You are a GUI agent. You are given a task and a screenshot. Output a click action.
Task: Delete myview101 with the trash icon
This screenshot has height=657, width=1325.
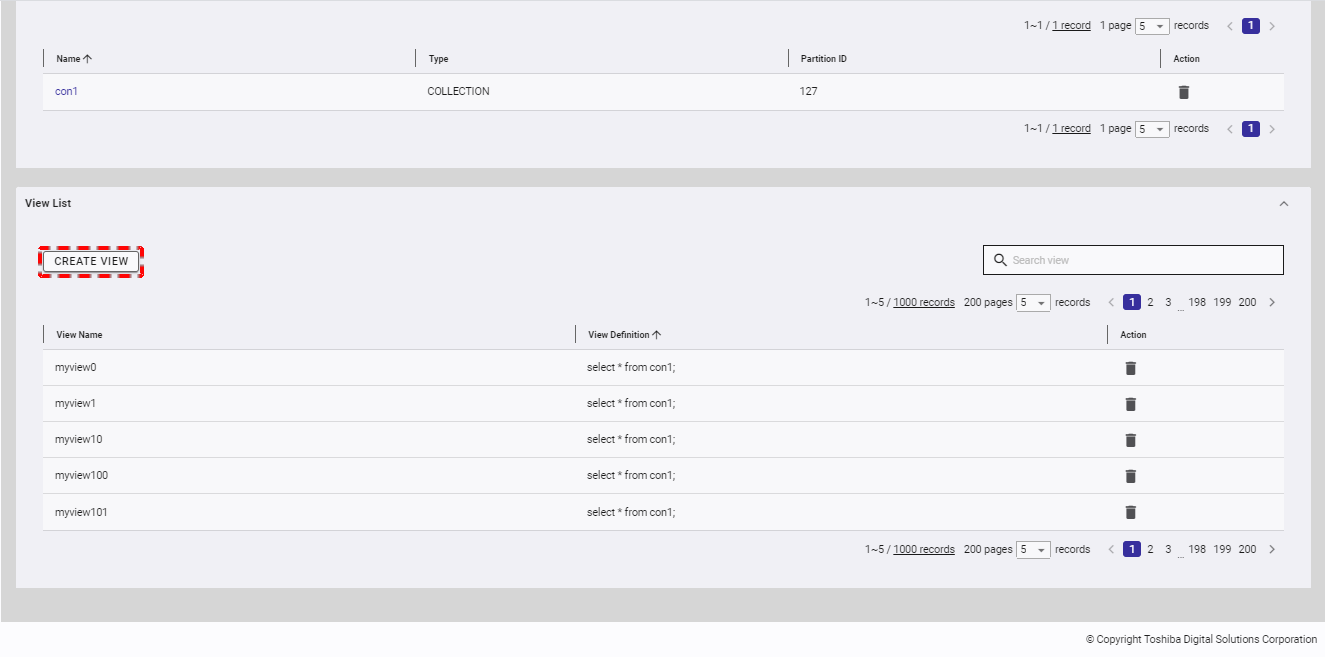click(1130, 512)
